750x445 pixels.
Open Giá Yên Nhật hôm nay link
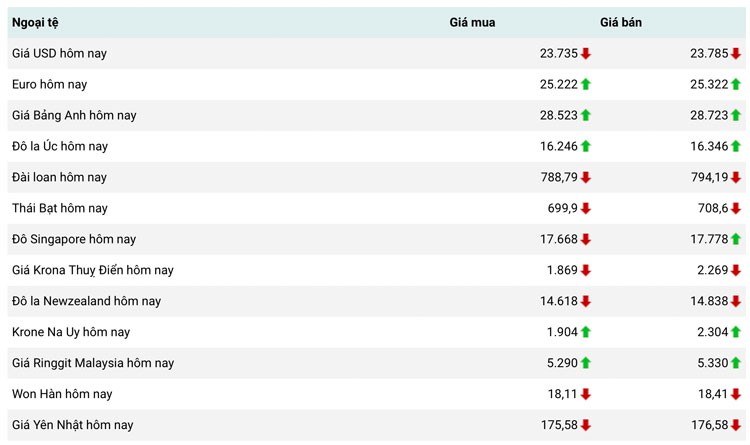point(72,425)
